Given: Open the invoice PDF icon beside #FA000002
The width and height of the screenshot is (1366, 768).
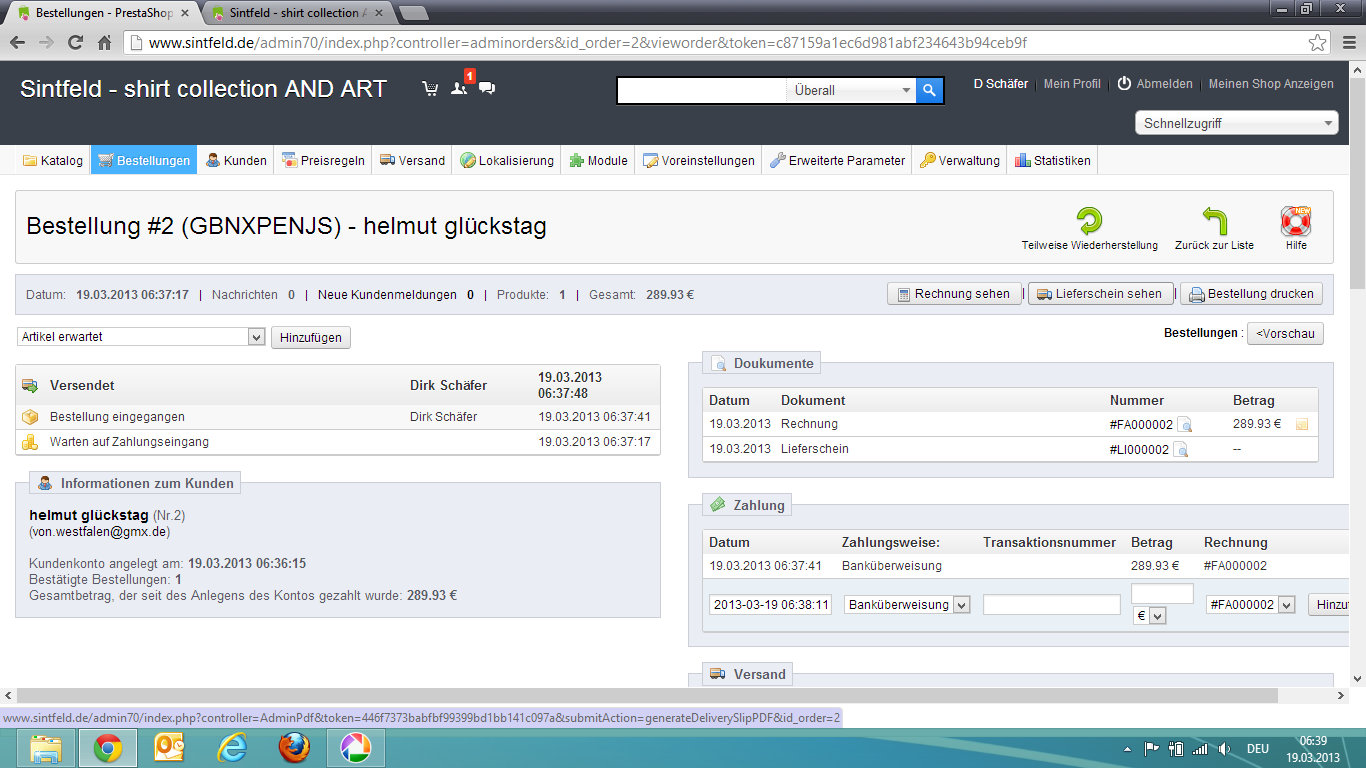Looking at the screenshot, I should (1184, 425).
